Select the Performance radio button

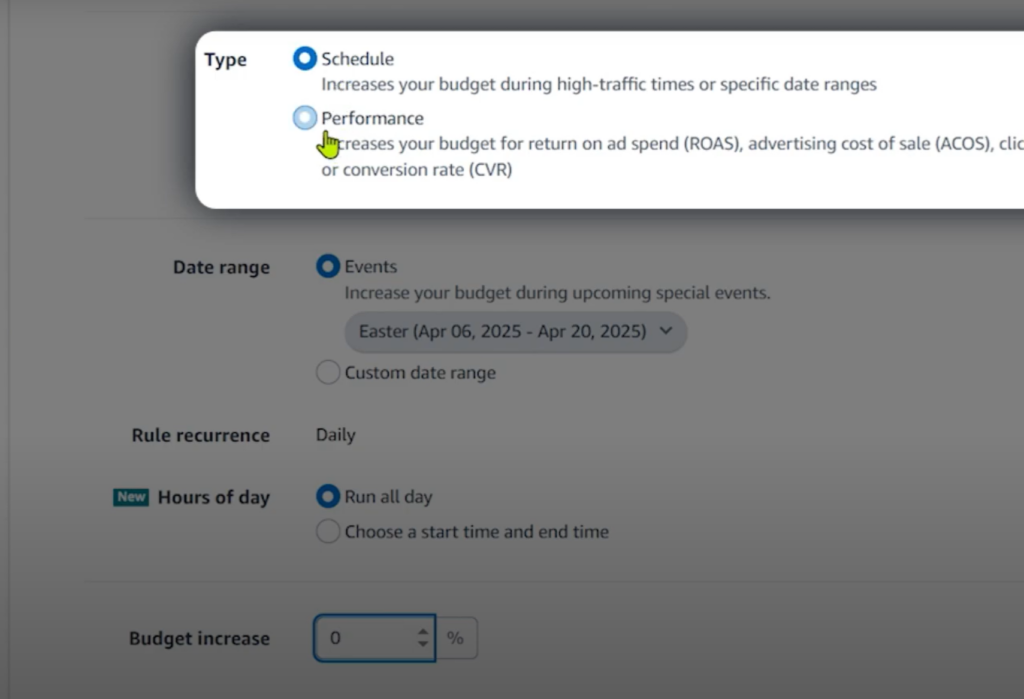(305, 118)
